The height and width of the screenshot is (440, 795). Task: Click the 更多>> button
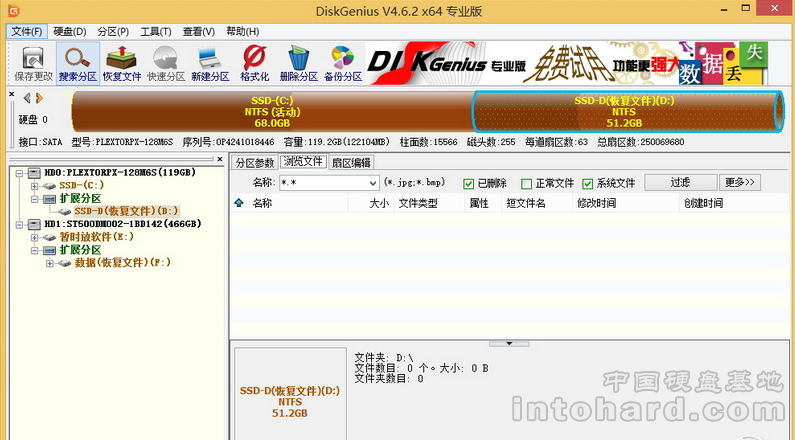[740, 182]
